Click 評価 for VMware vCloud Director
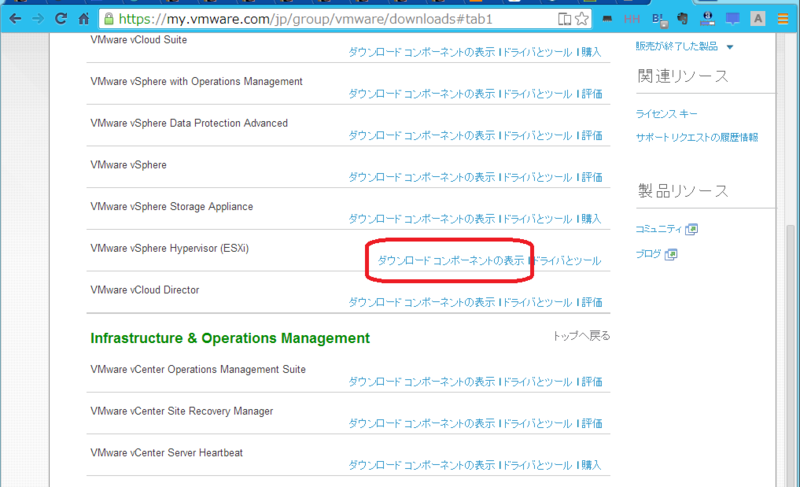Image resolution: width=800 pixels, height=487 pixels. tap(592, 302)
